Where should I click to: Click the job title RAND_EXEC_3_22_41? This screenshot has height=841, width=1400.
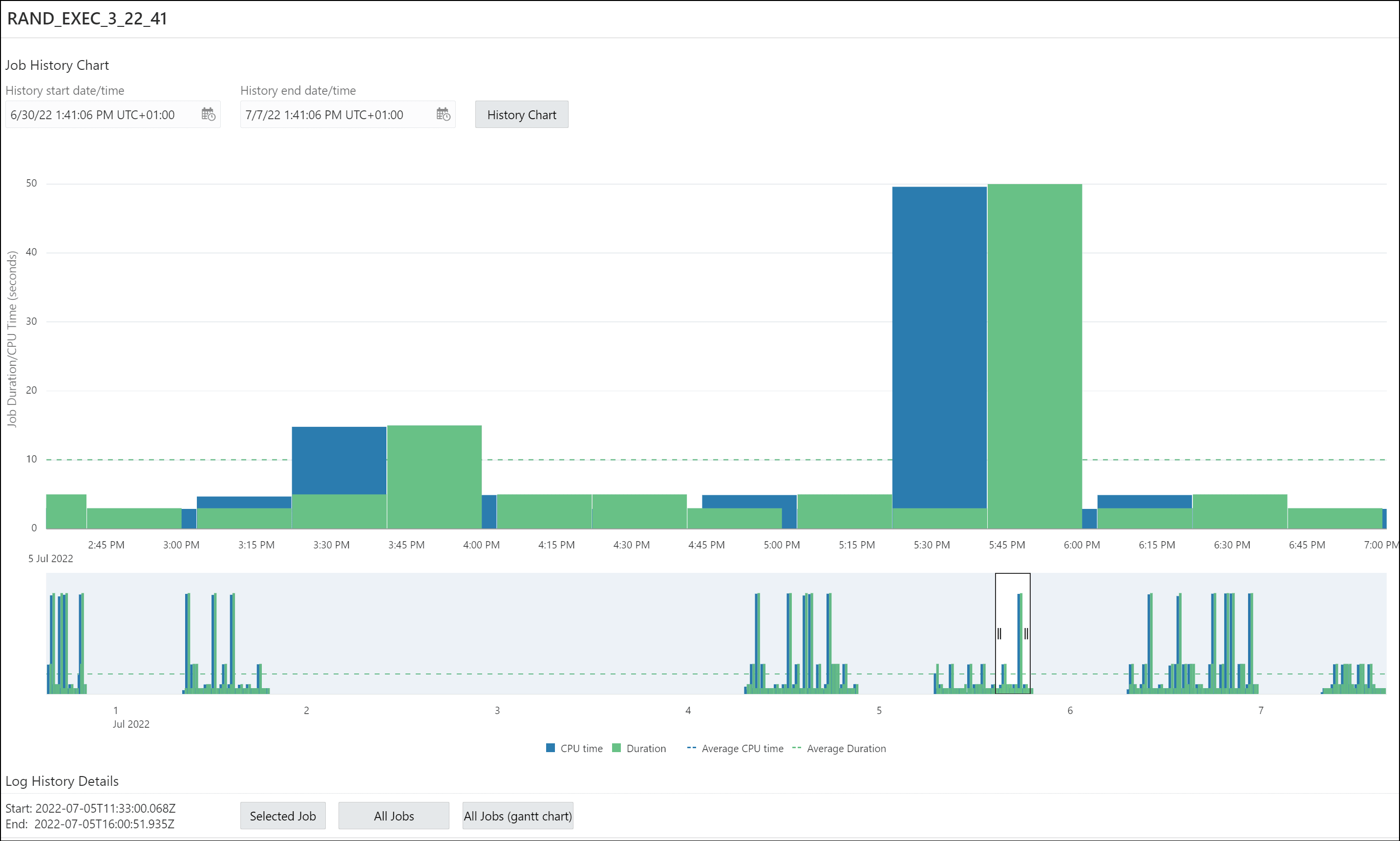[87, 18]
